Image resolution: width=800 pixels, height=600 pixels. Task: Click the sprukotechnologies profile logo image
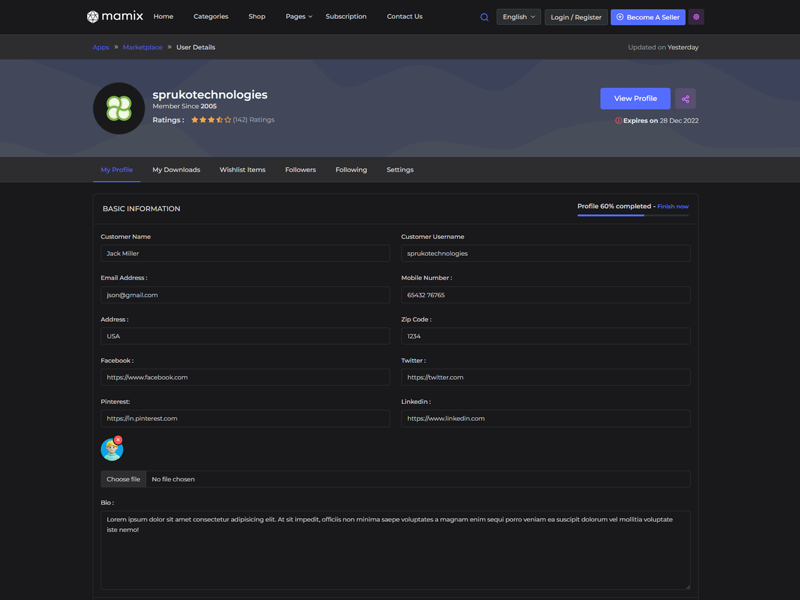(119, 108)
